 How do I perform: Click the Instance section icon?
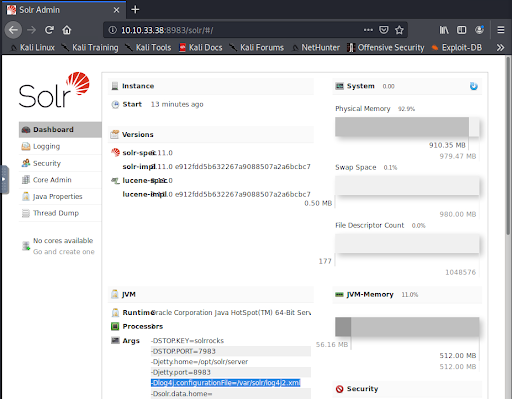pyautogui.click(x=115, y=86)
